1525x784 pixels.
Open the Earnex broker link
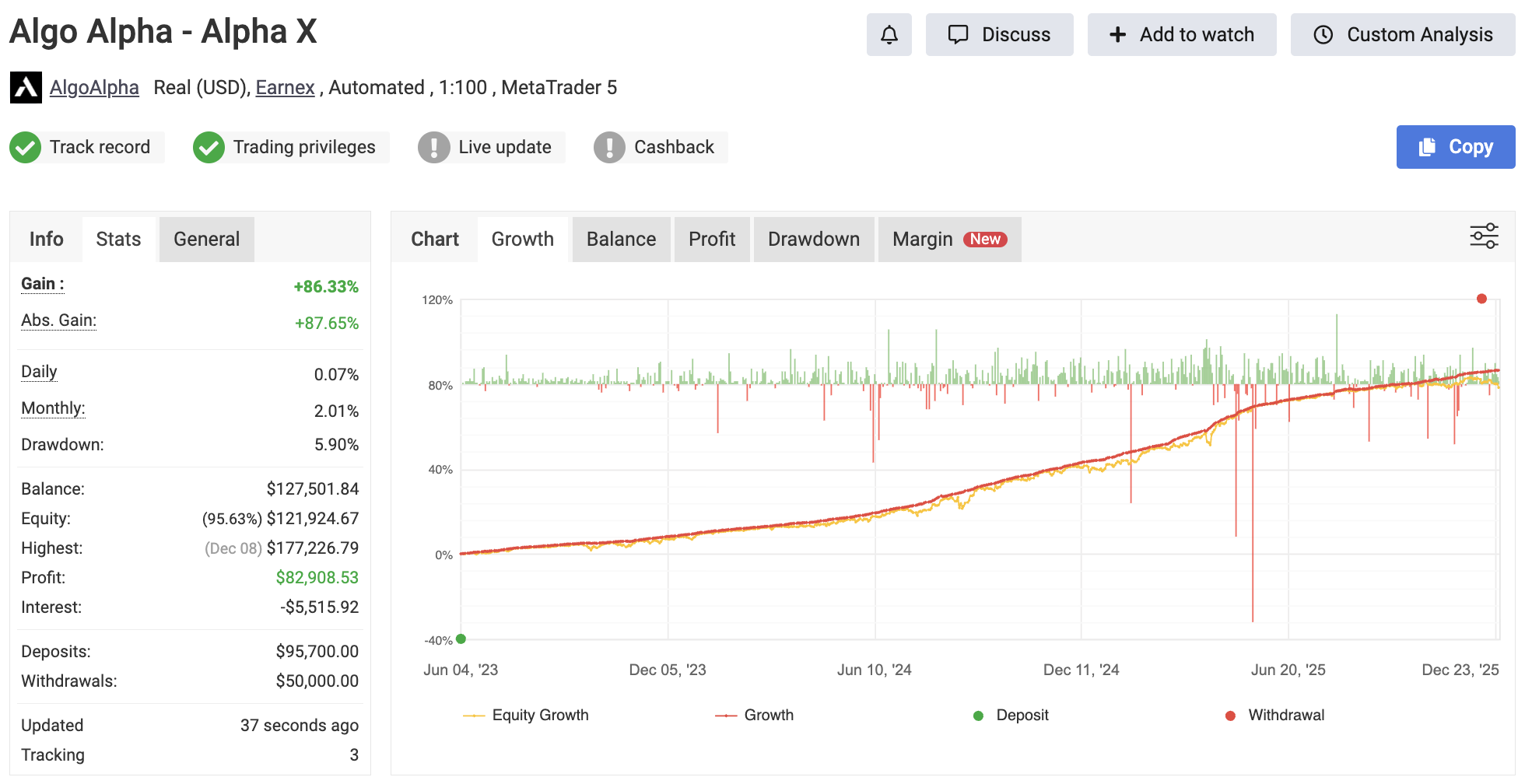point(285,87)
